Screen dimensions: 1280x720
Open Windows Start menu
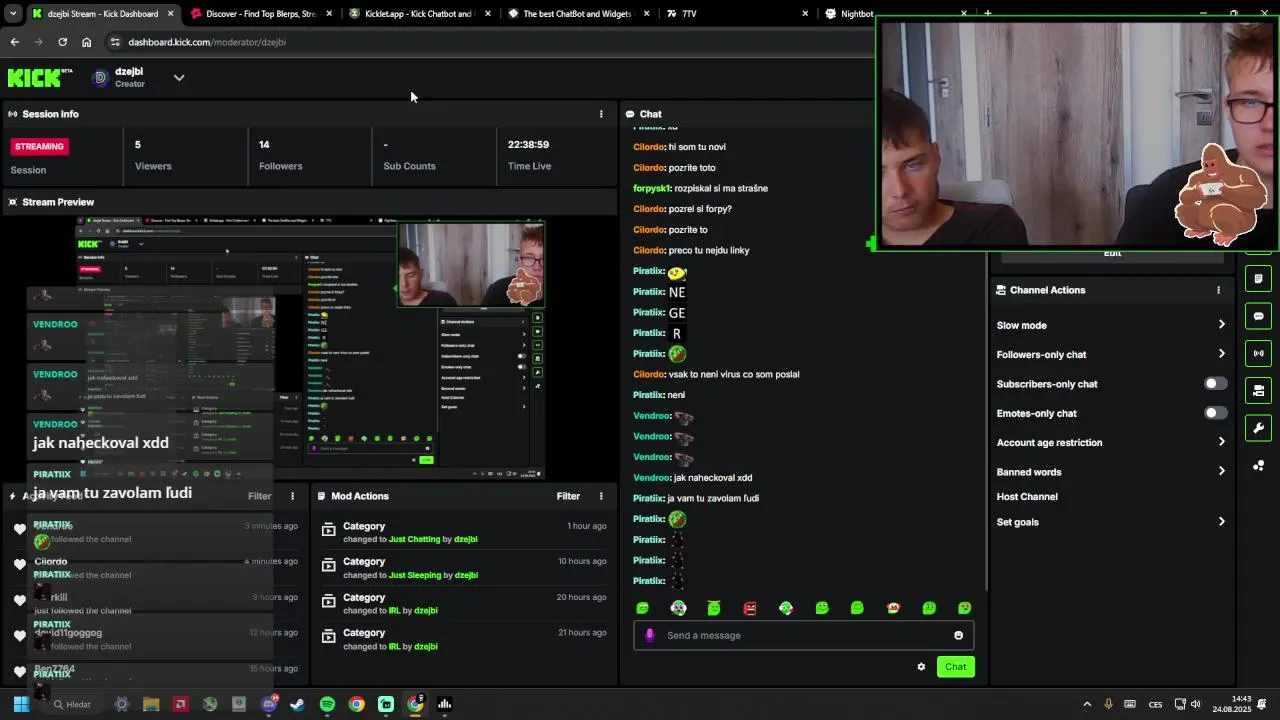(21, 704)
